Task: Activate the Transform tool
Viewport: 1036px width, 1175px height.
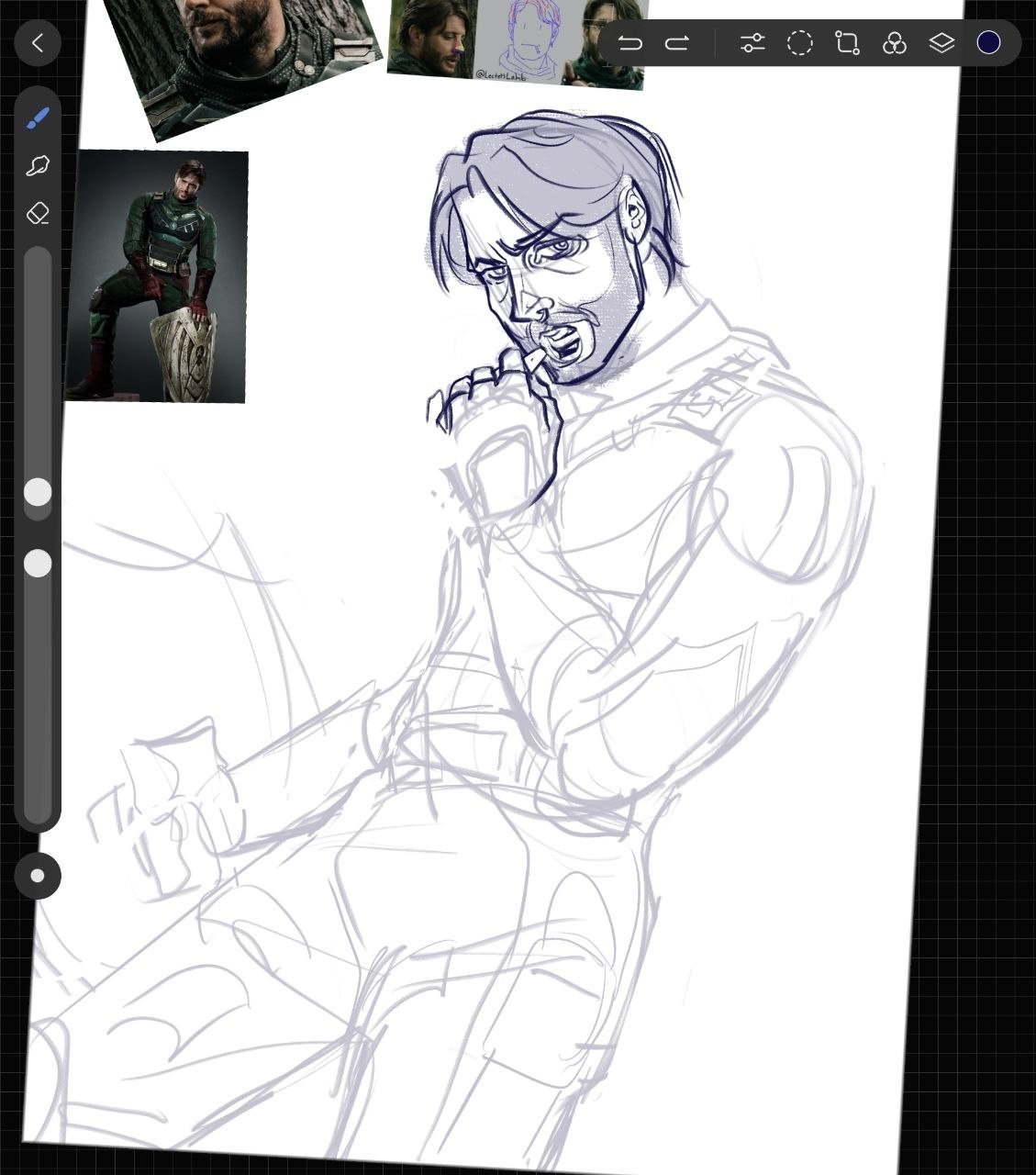Action: (x=847, y=43)
